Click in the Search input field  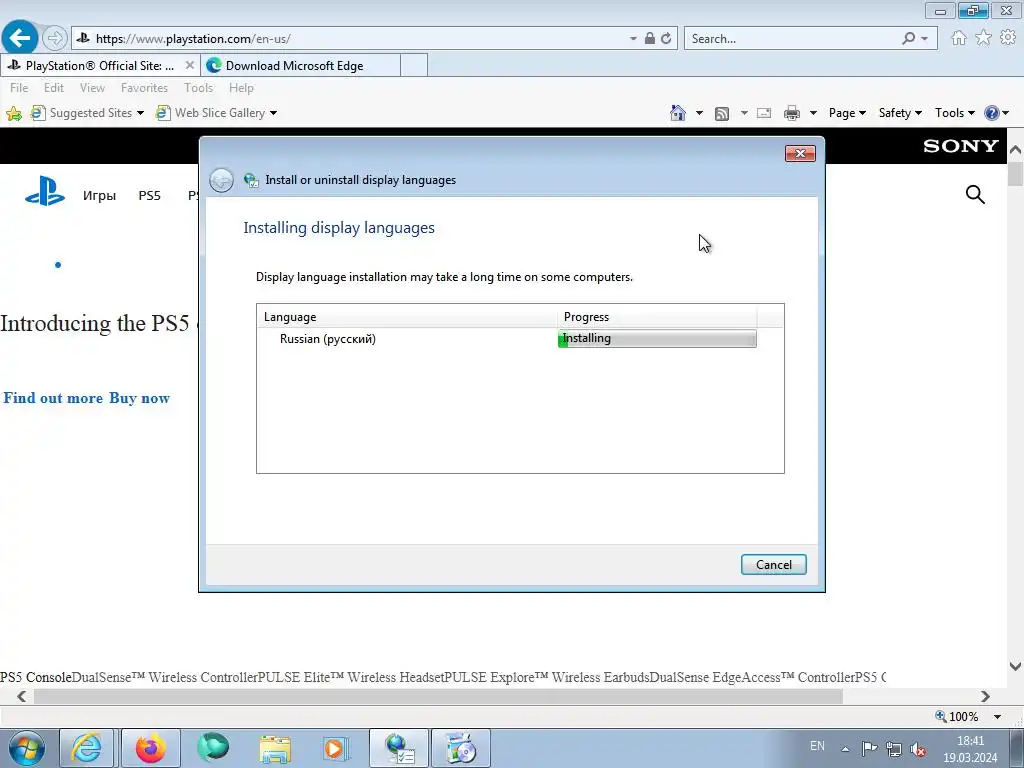793,39
